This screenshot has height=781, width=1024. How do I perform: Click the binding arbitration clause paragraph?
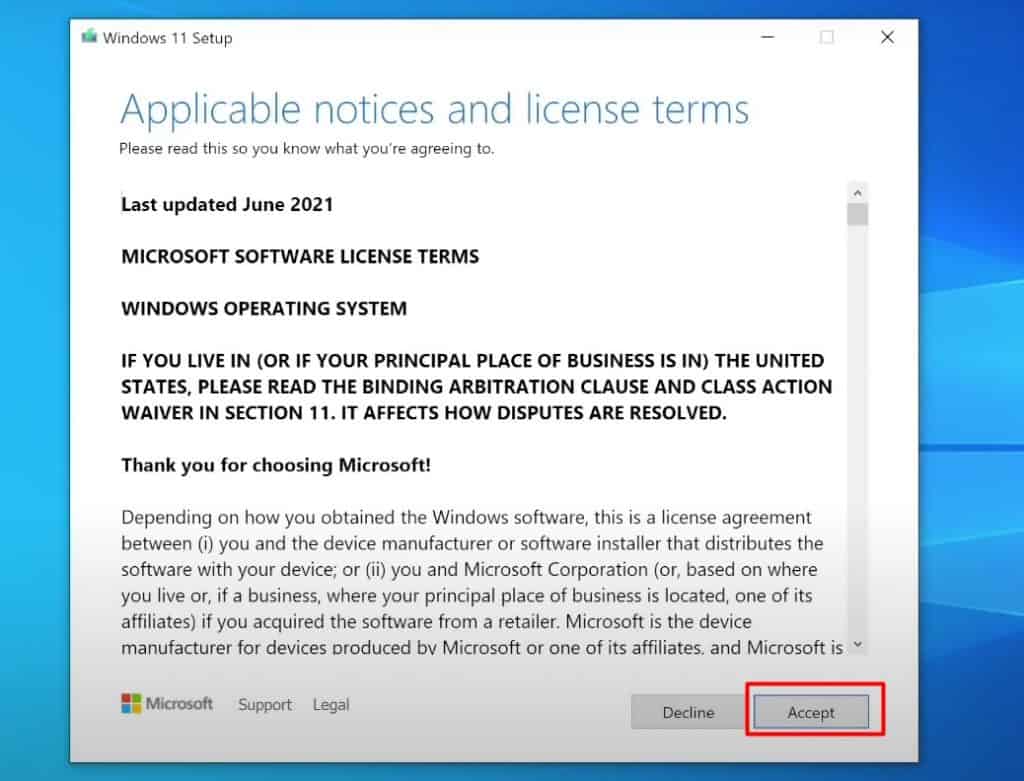[470, 386]
